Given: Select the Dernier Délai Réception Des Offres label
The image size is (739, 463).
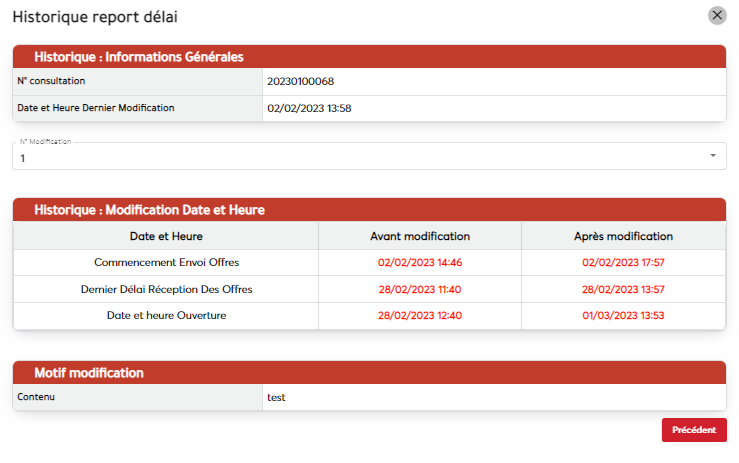Looking at the screenshot, I should point(166,289).
